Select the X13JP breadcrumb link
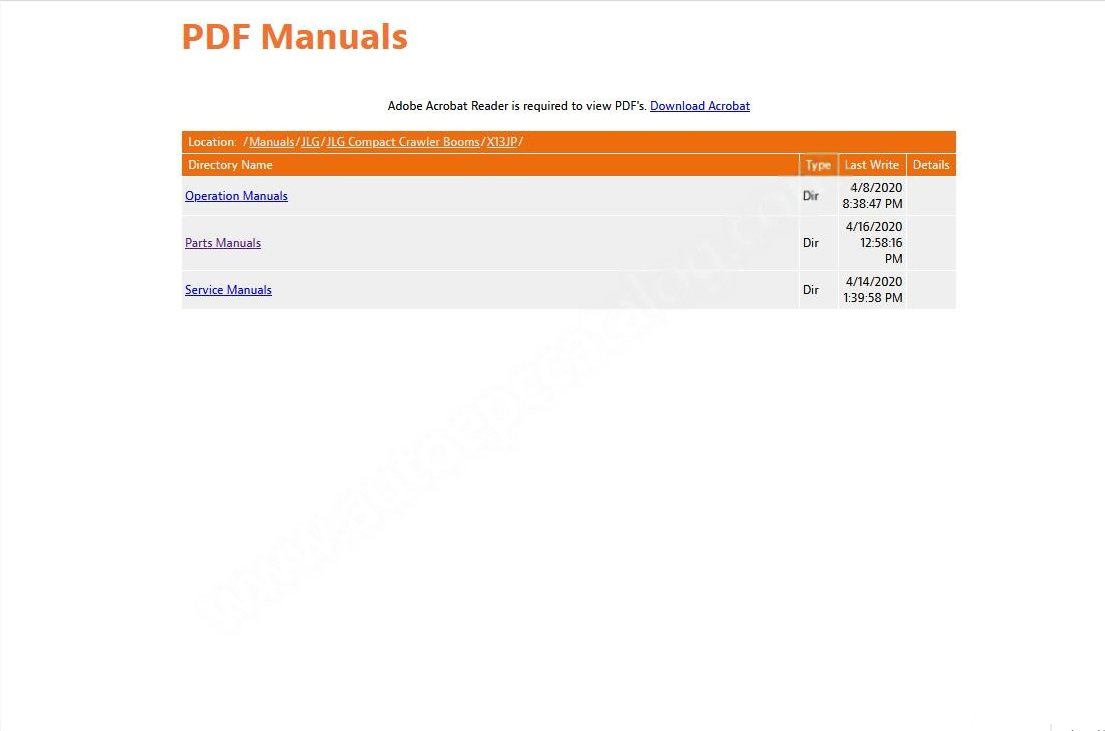The width and height of the screenshot is (1105, 731). 501,142
